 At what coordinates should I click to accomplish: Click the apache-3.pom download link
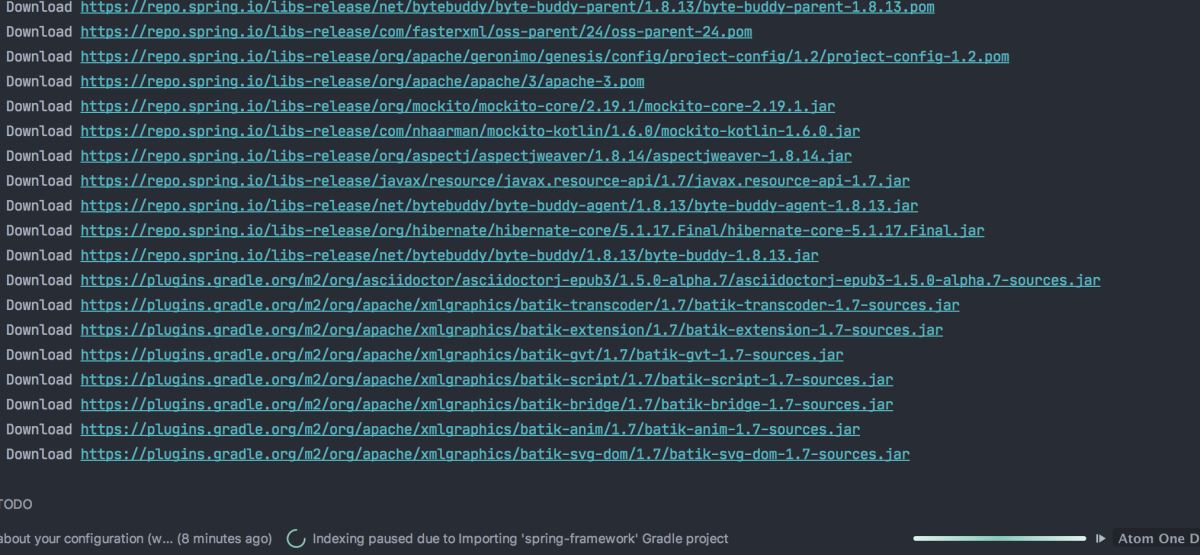click(362, 82)
